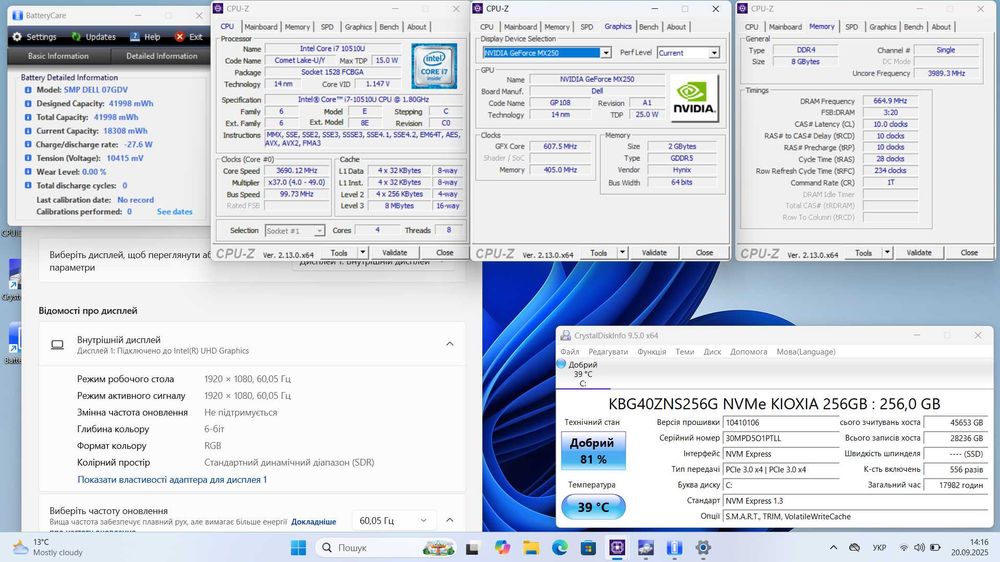Screen dimensions: 1000x562
Task: Open Мова(Language) menu in CrystalDiskInfo
Action: click(x=805, y=351)
